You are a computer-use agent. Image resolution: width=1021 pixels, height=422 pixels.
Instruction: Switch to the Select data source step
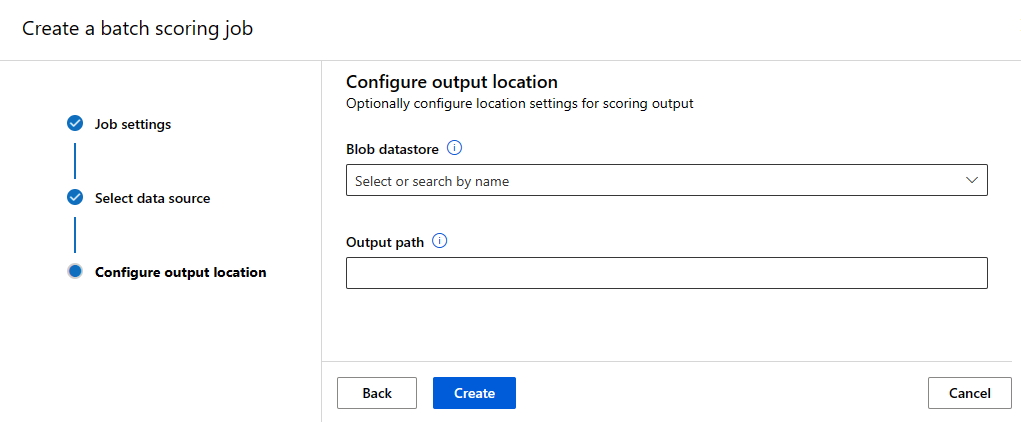point(152,198)
